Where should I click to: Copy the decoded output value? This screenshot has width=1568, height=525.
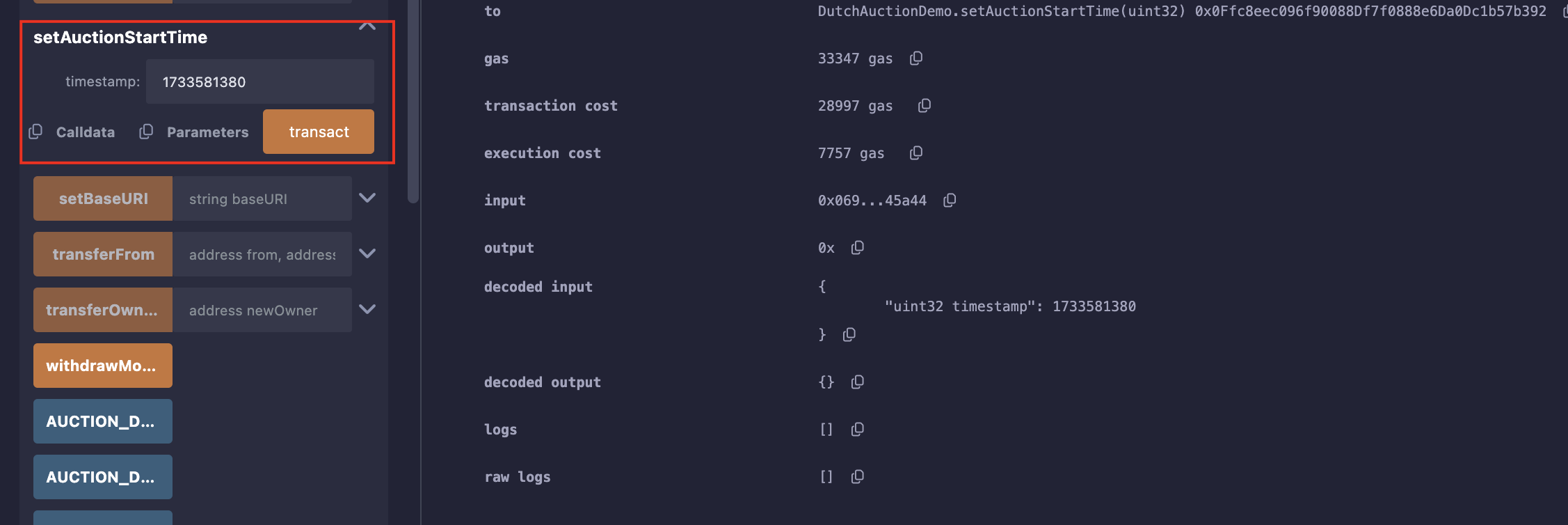coord(858,382)
